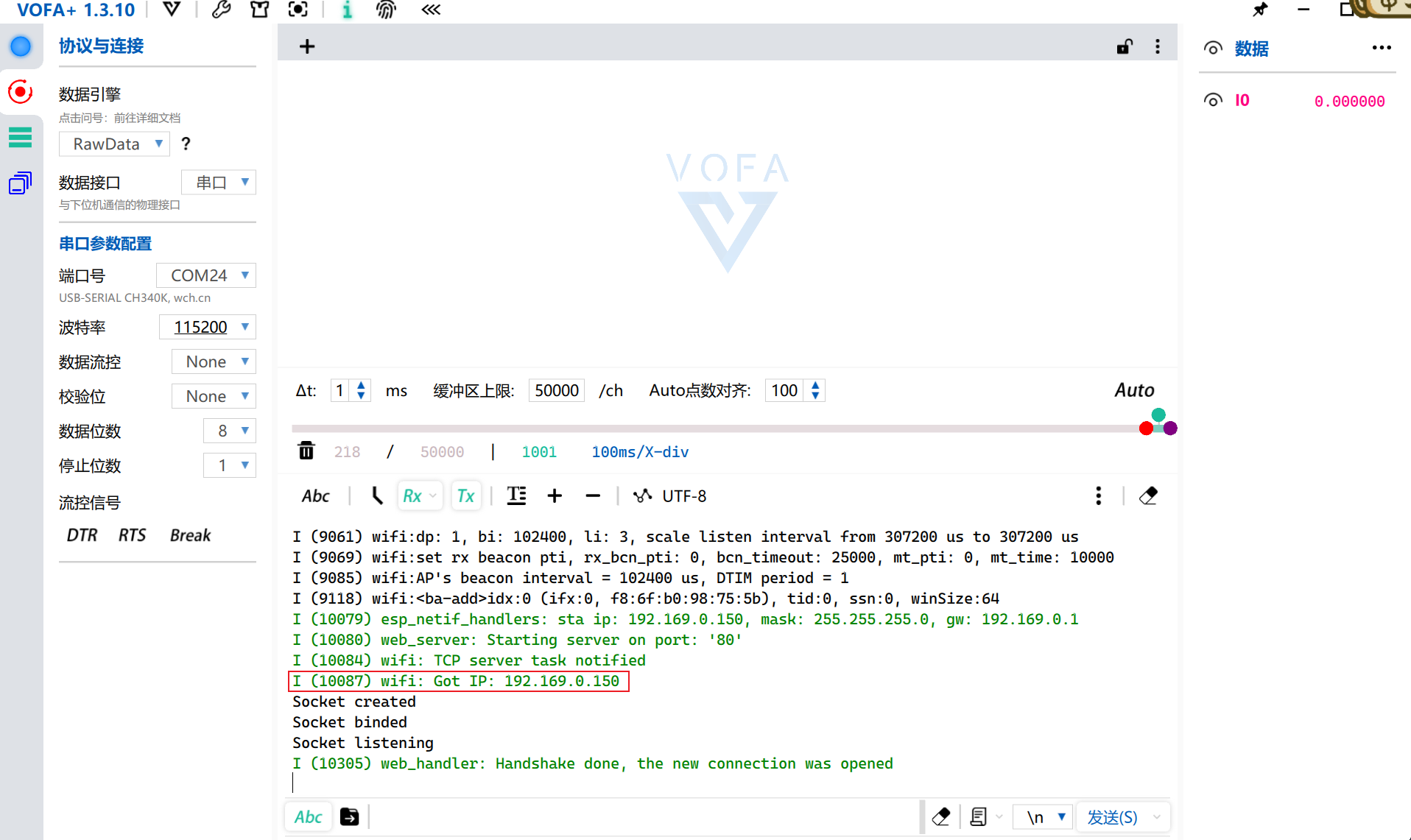Open the 串口 interface dropdown
Viewport: 1411px width, 840px height.
click(x=219, y=182)
